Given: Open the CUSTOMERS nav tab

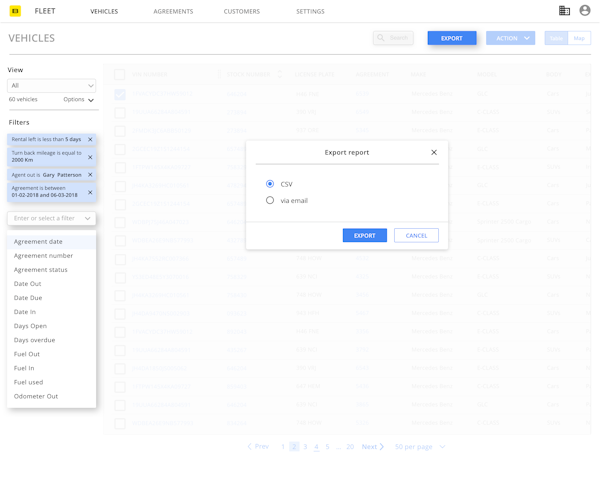Looking at the screenshot, I should [x=242, y=11].
